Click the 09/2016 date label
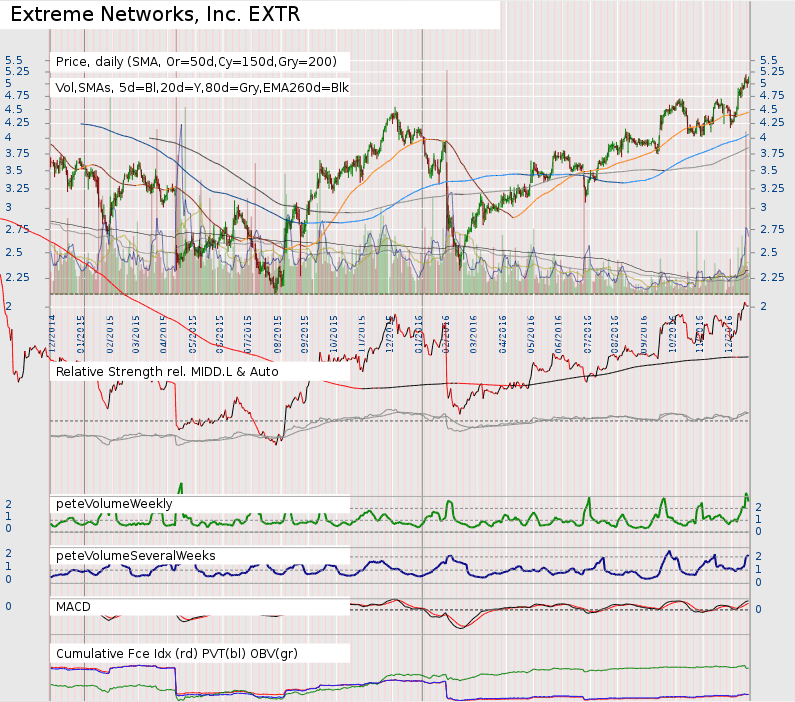 pos(644,335)
